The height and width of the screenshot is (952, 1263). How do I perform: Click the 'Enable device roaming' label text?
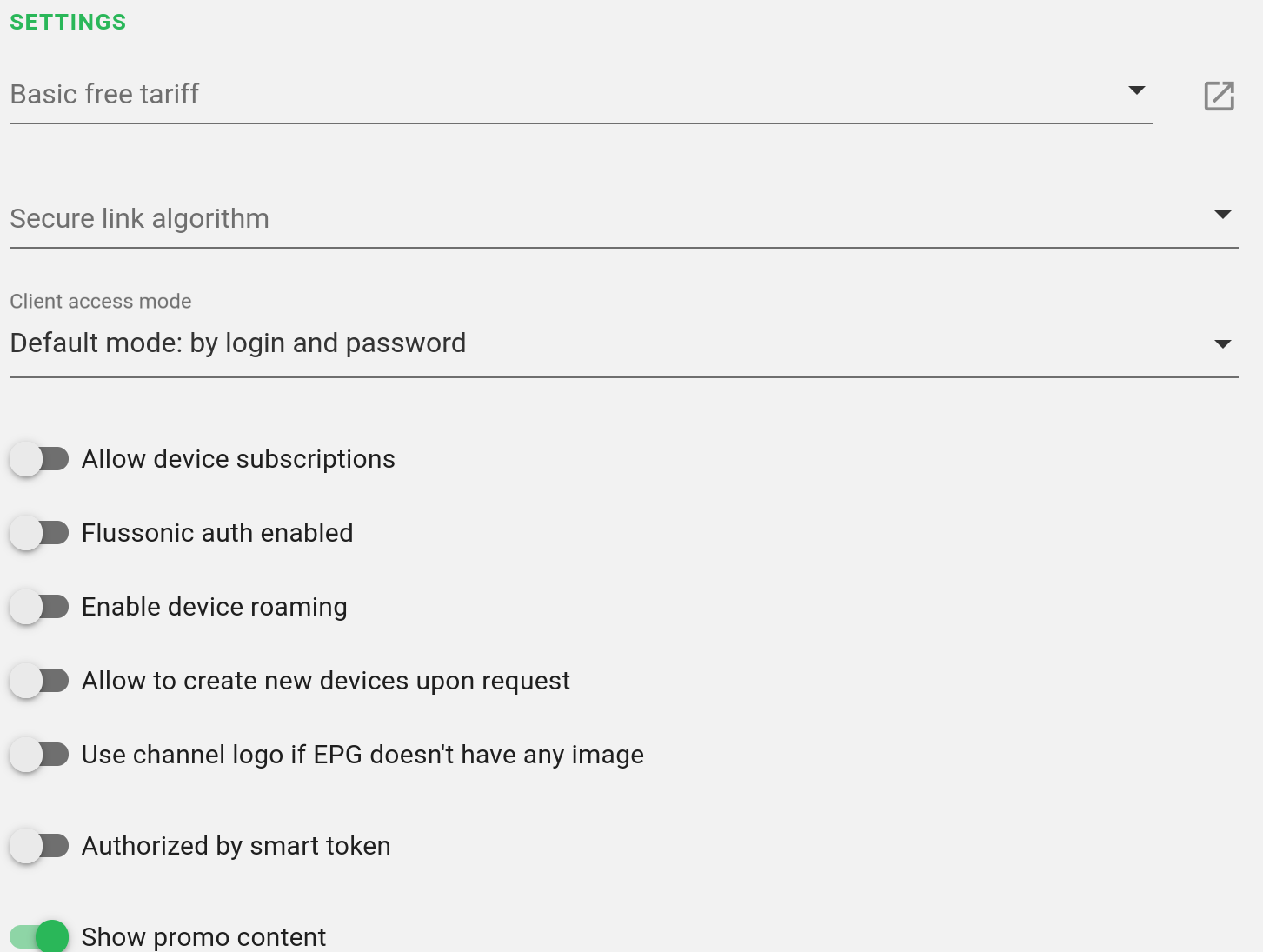(214, 607)
